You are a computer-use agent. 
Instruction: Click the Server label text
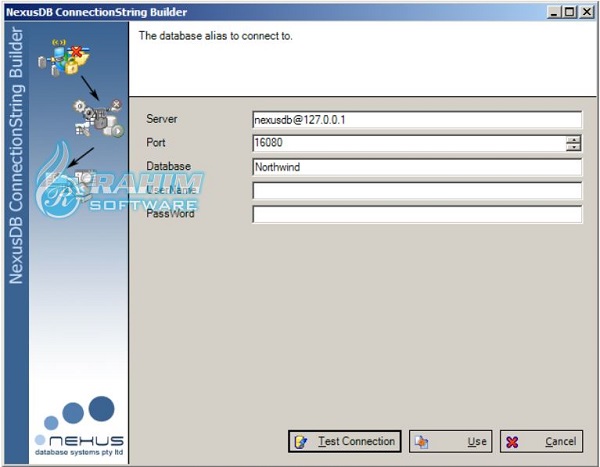point(161,119)
